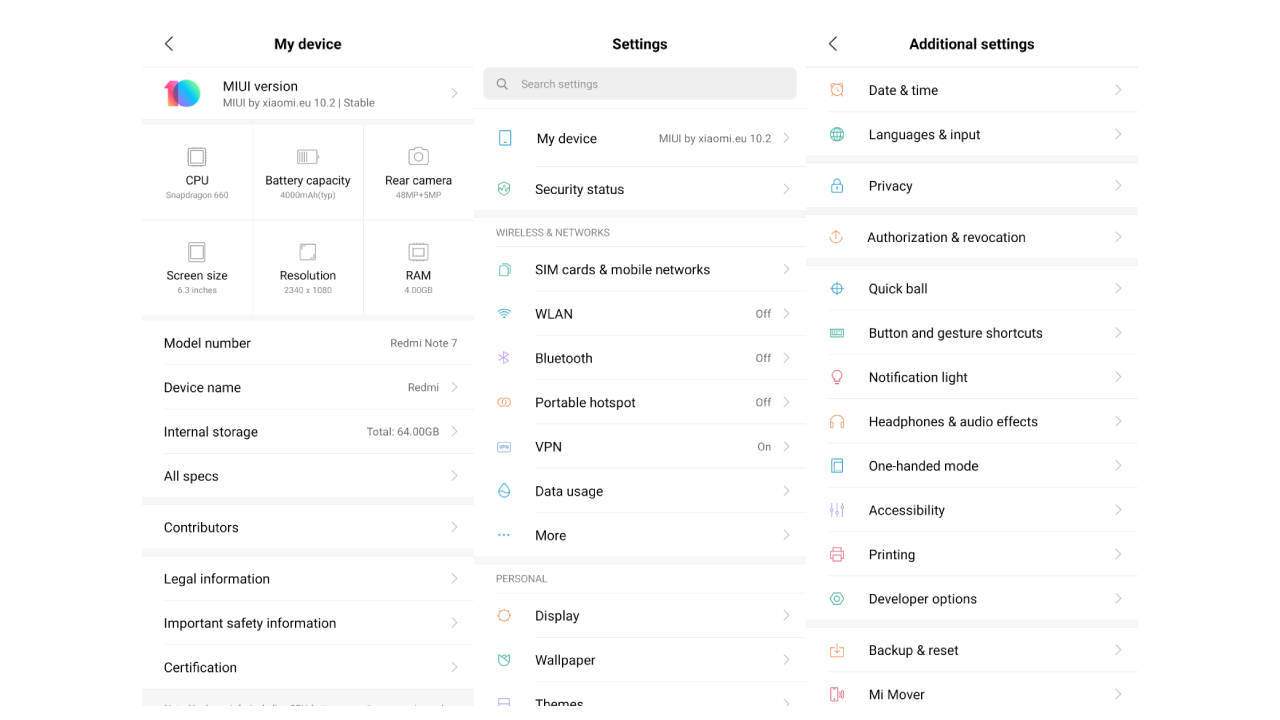
Task: Tap the One-handed mode icon
Action: tap(837, 466)
